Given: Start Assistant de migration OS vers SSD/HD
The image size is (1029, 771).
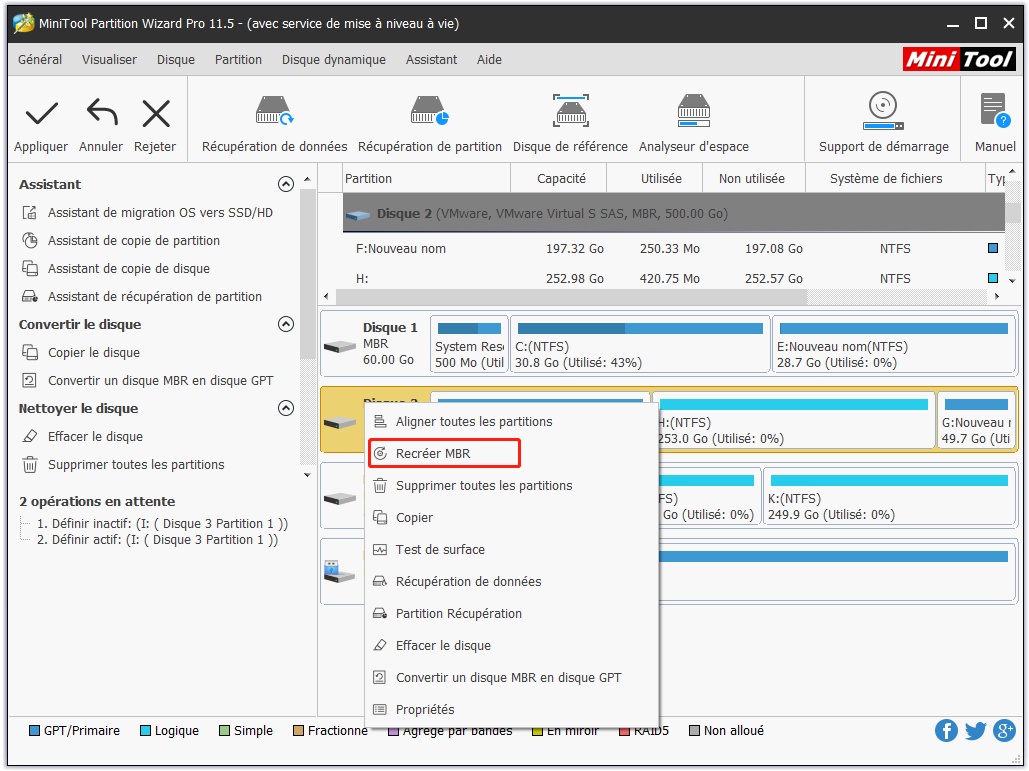Looking at the screenshot, I should click(160, 213).
